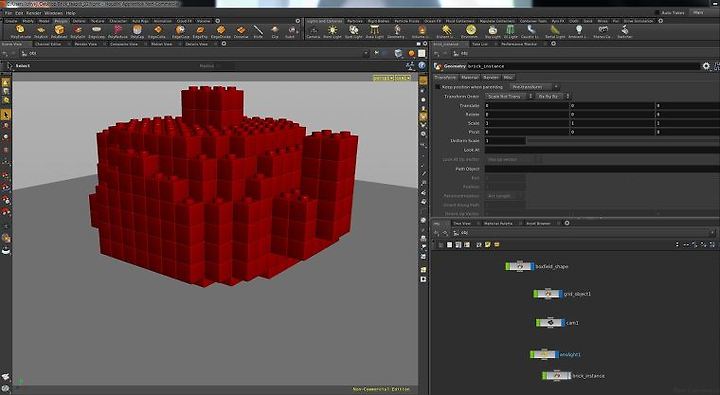Open the Rx Ry Rz rotation order dropdown
The height and width of the screenshot is (395, 720).
tap(553, 96)
